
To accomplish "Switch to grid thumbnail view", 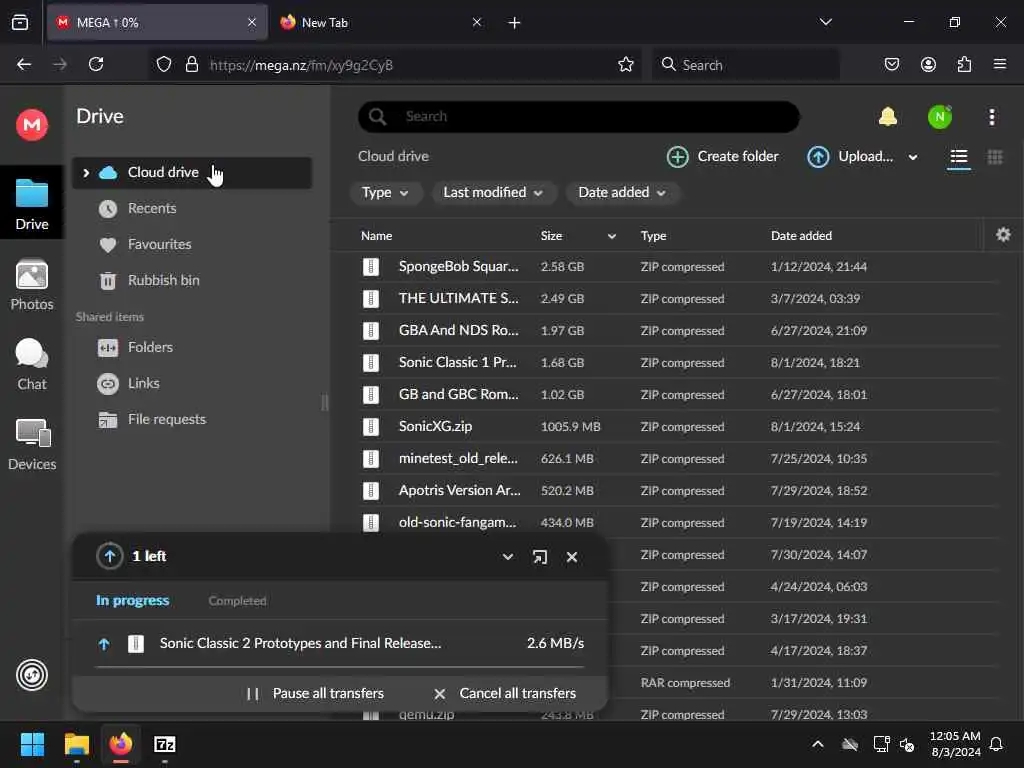I will (x=995, y=157).
